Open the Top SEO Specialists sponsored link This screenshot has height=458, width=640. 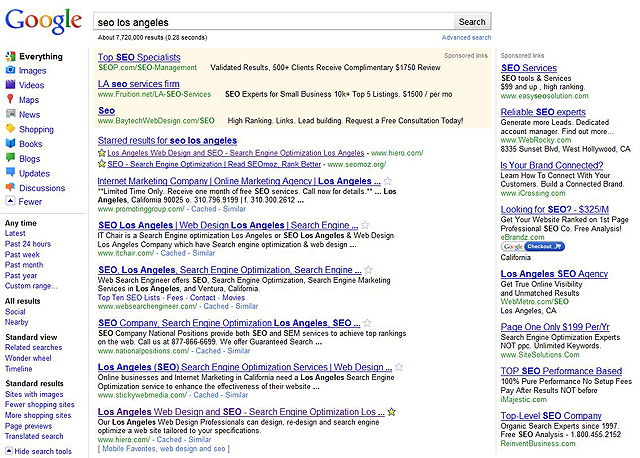coord(139,58)
